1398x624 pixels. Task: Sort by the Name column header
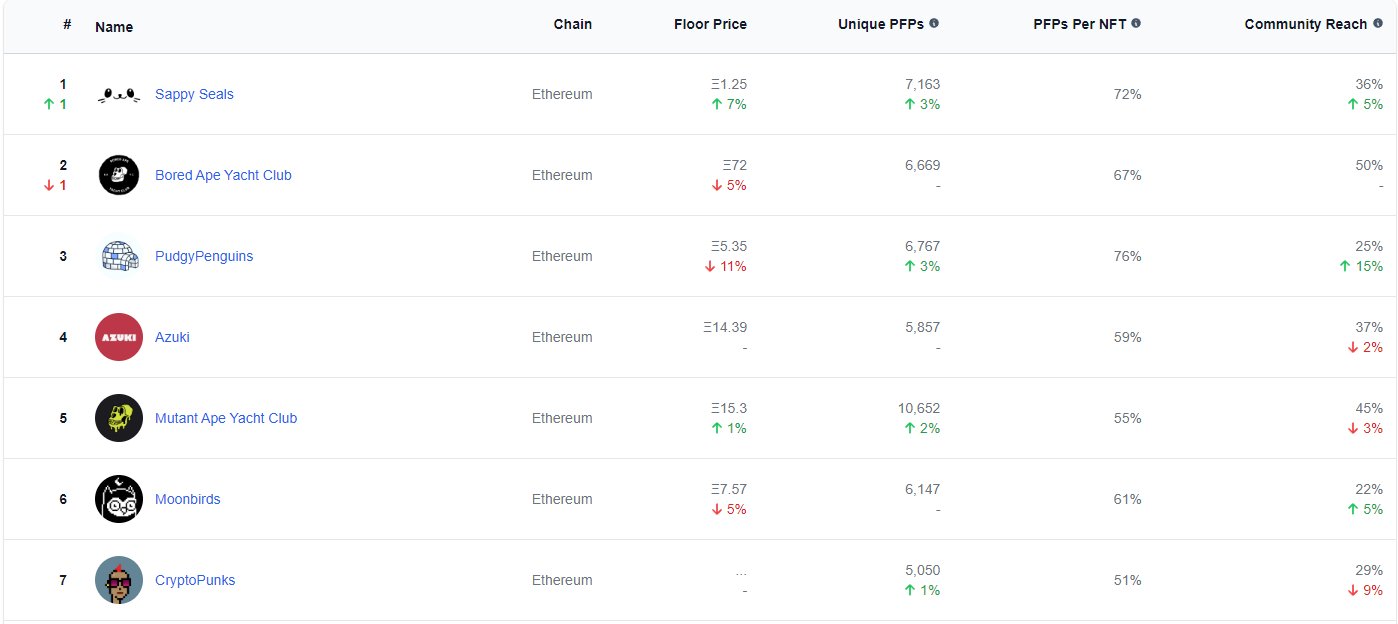[114, 27]
